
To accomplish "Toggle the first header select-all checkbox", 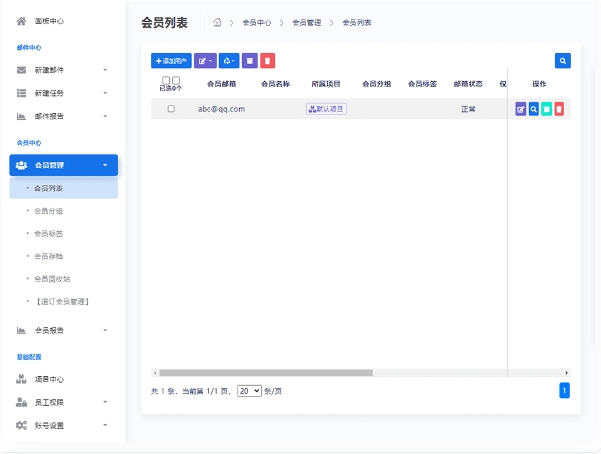I will pyautogui.click(x=166, y=80).
